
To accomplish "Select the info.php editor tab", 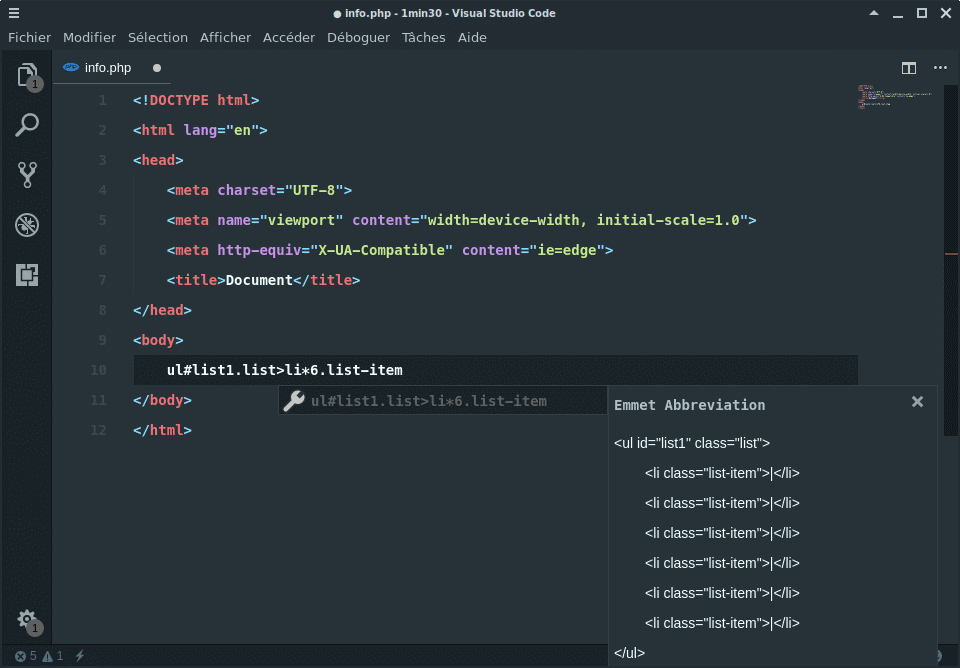I will [x=112, y=68].
